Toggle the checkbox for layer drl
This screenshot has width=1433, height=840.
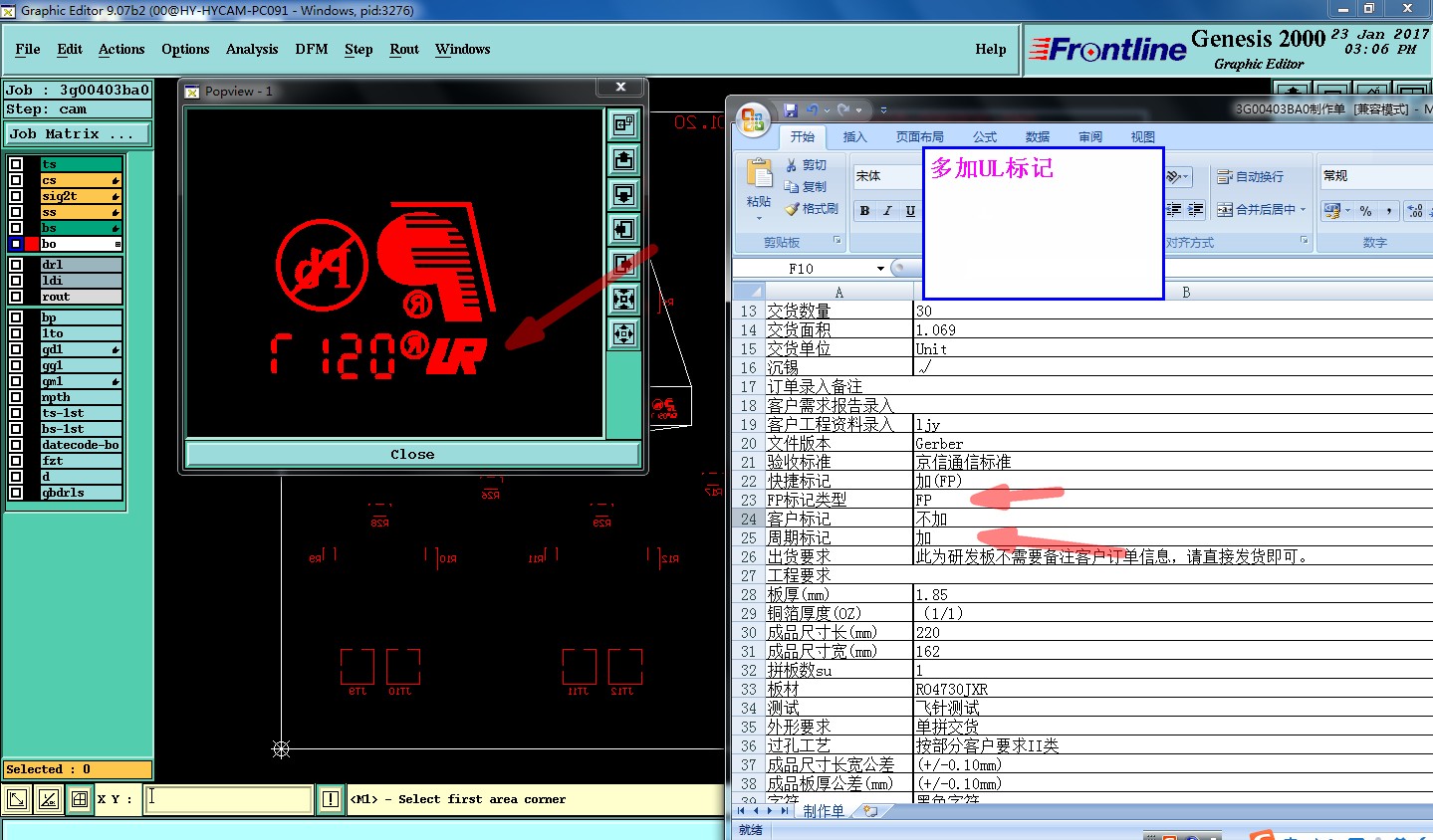tap(16, 265)
